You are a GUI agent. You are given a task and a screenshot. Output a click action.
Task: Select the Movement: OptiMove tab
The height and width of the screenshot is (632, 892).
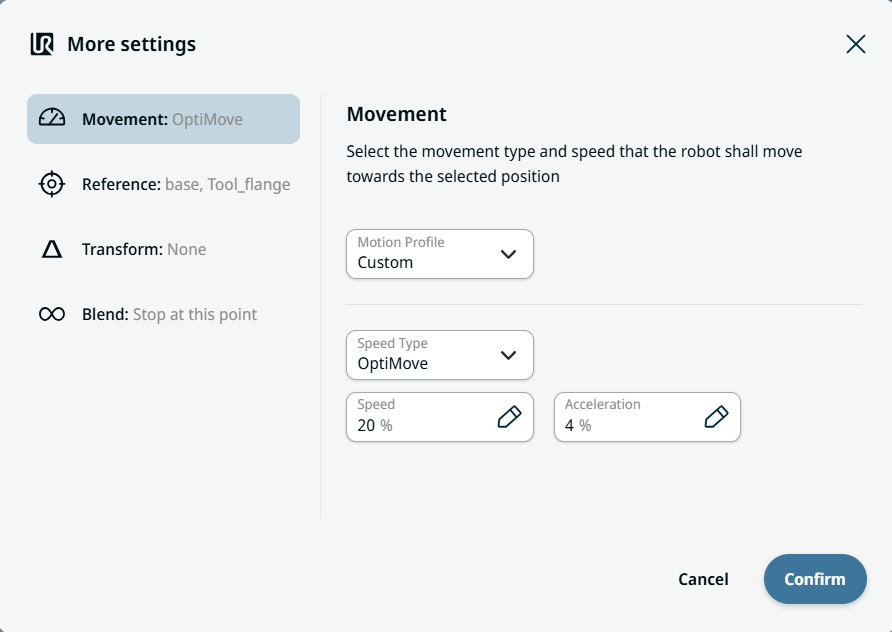click(x=163, y=119)
